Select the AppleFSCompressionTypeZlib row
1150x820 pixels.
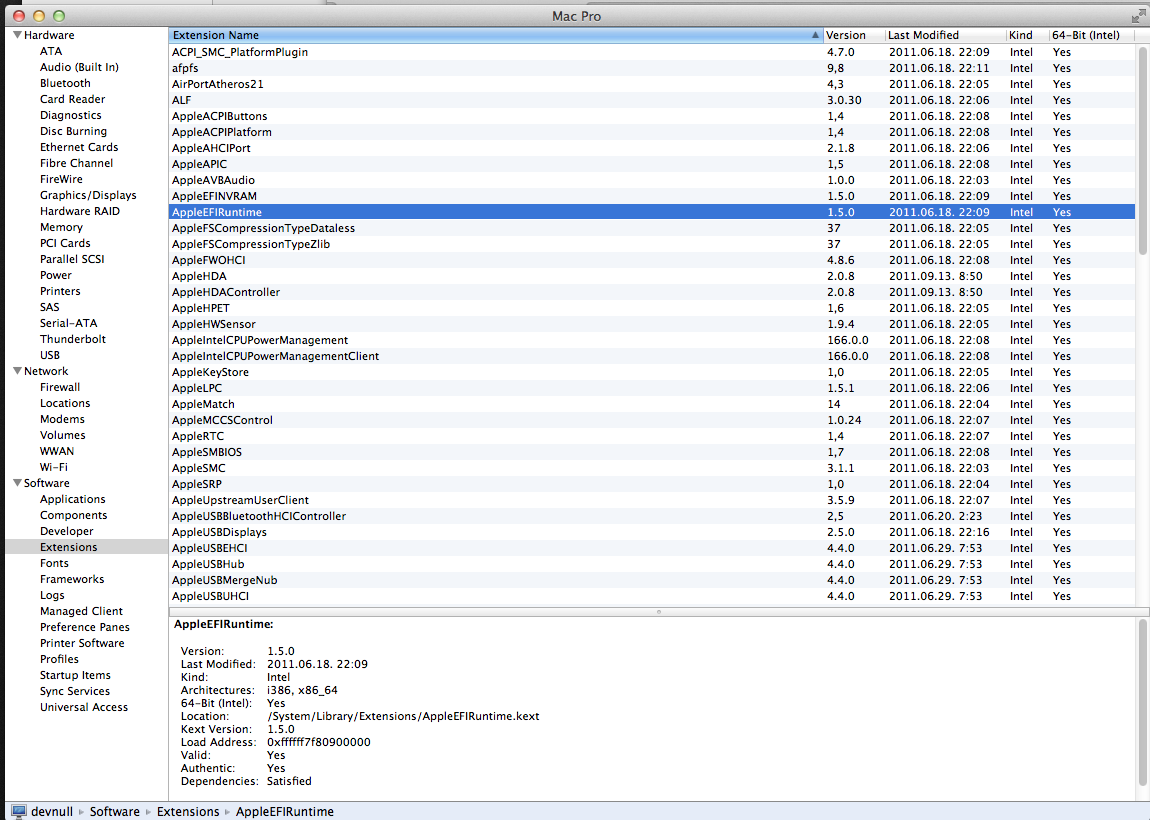653,244
